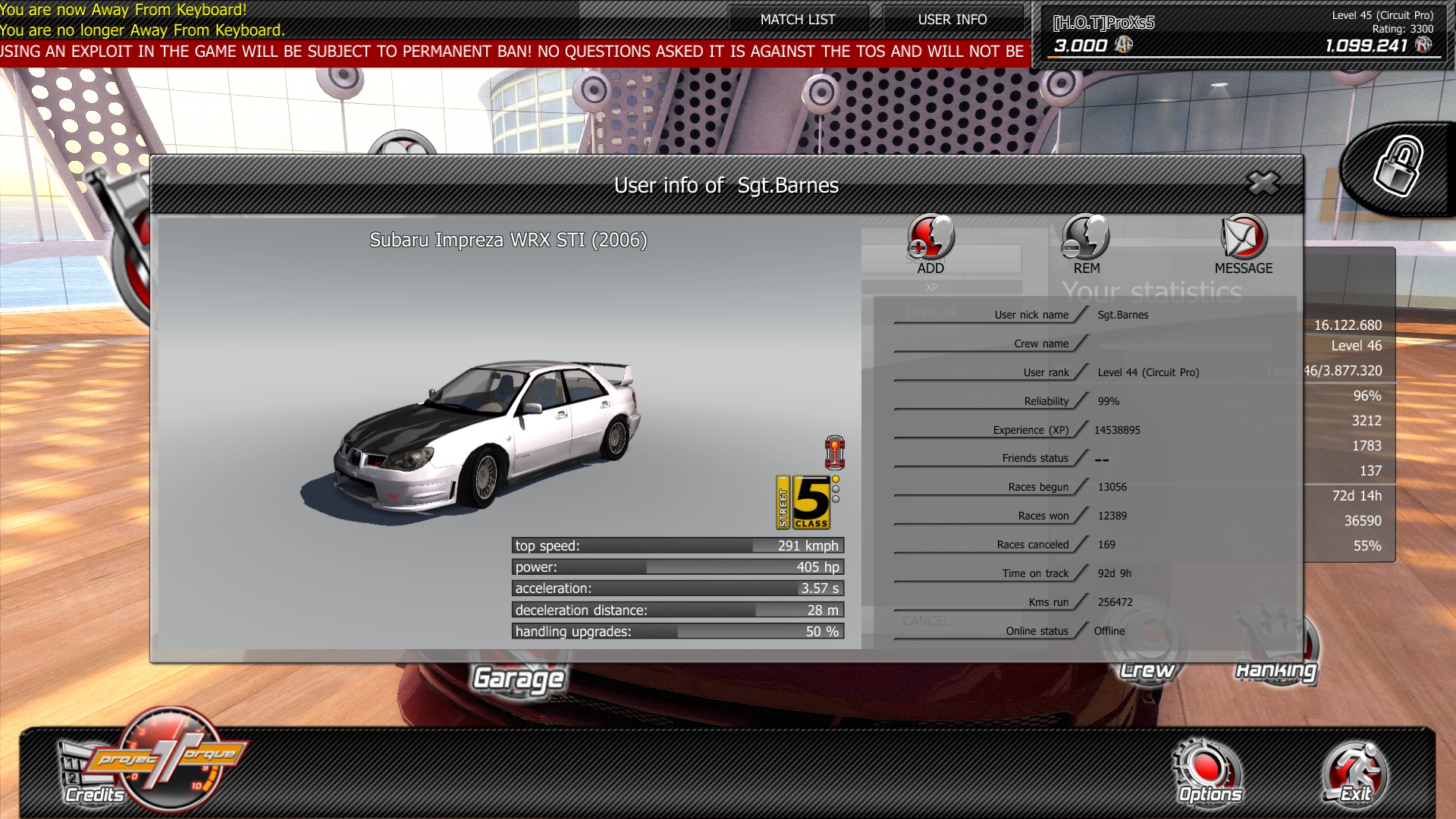Click Online status Offline value
This screenshot has height=819, width=1456.
click(1109, 631)
